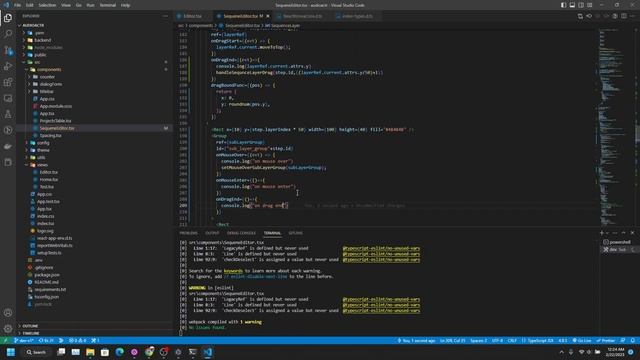Toggle primary side bar layout button
This screenshot has height=360, width=640.
[x=563, y=5]
